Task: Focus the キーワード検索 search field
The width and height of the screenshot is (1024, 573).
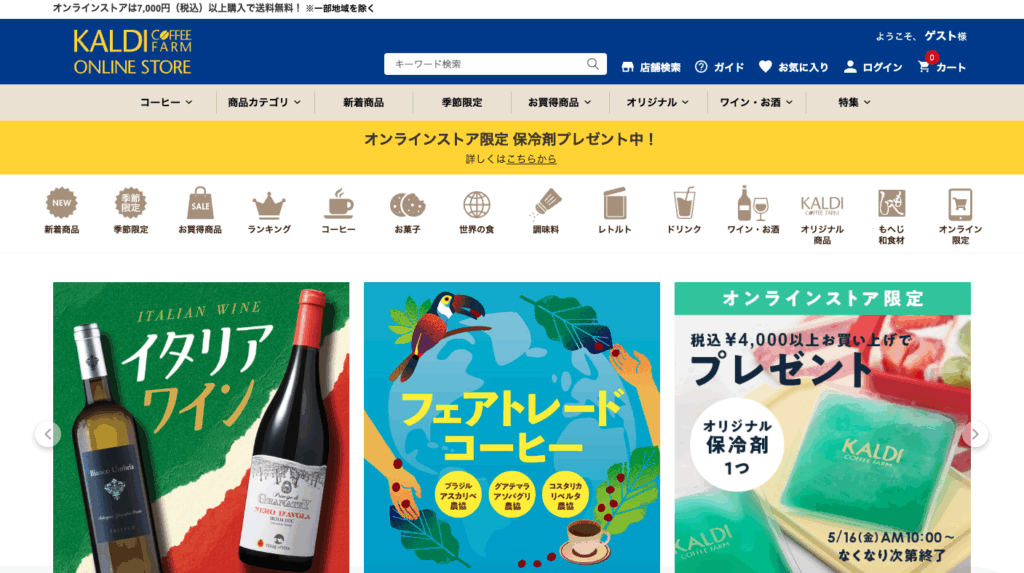Action: coord(487,64)
